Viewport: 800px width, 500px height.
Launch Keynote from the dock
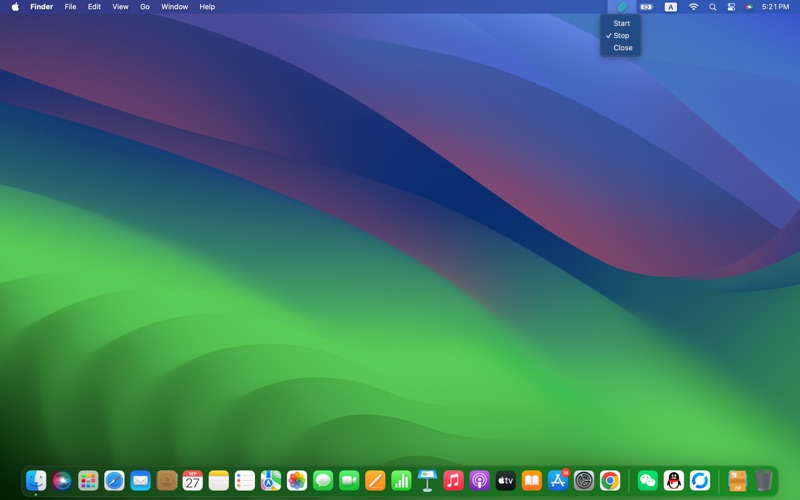427,481
